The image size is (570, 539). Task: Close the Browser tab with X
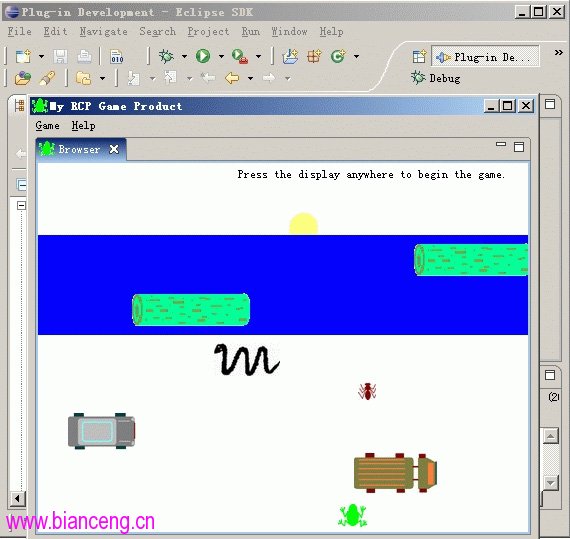coord(114,149)
